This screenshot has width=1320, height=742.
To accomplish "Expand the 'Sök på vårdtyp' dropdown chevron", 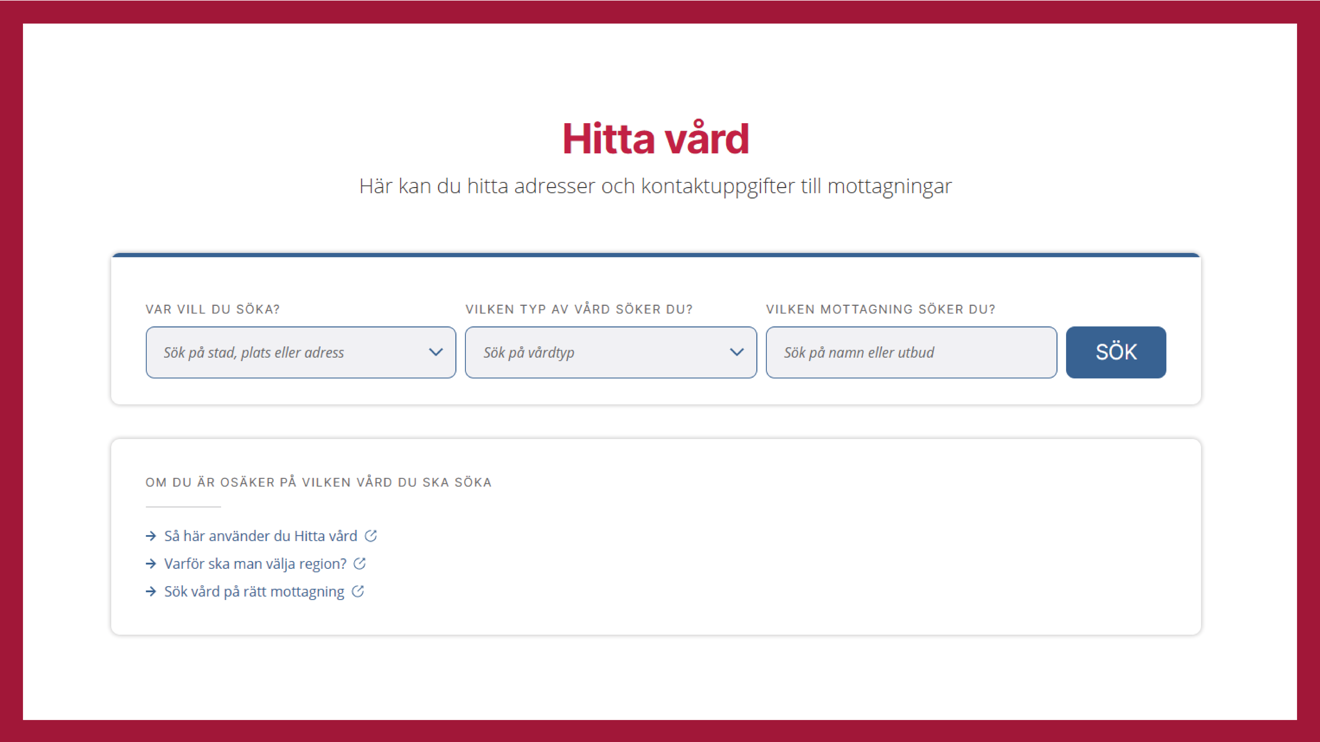I will [x=736, y=352].
